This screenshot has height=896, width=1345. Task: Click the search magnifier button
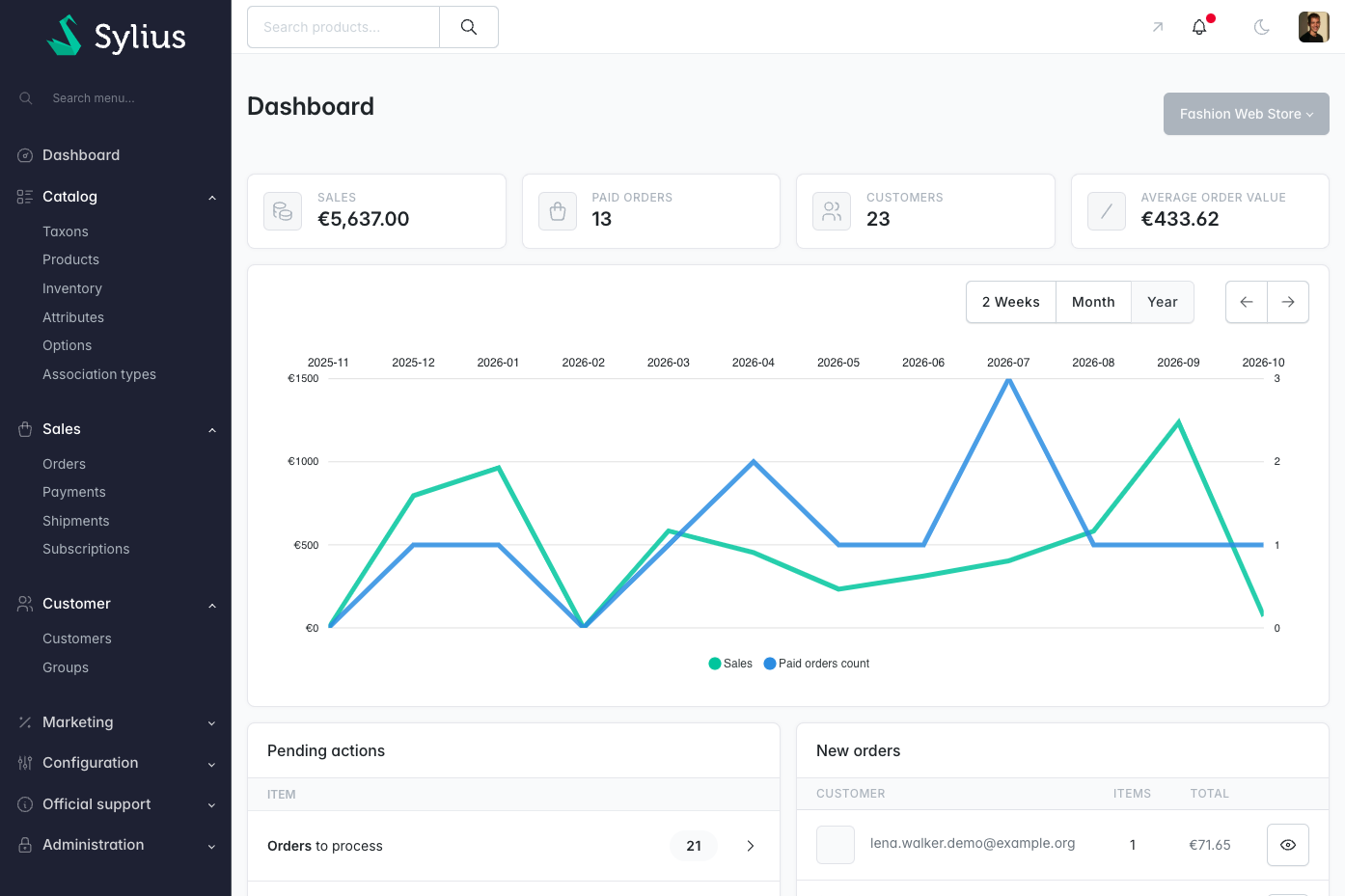coord(469,27)
